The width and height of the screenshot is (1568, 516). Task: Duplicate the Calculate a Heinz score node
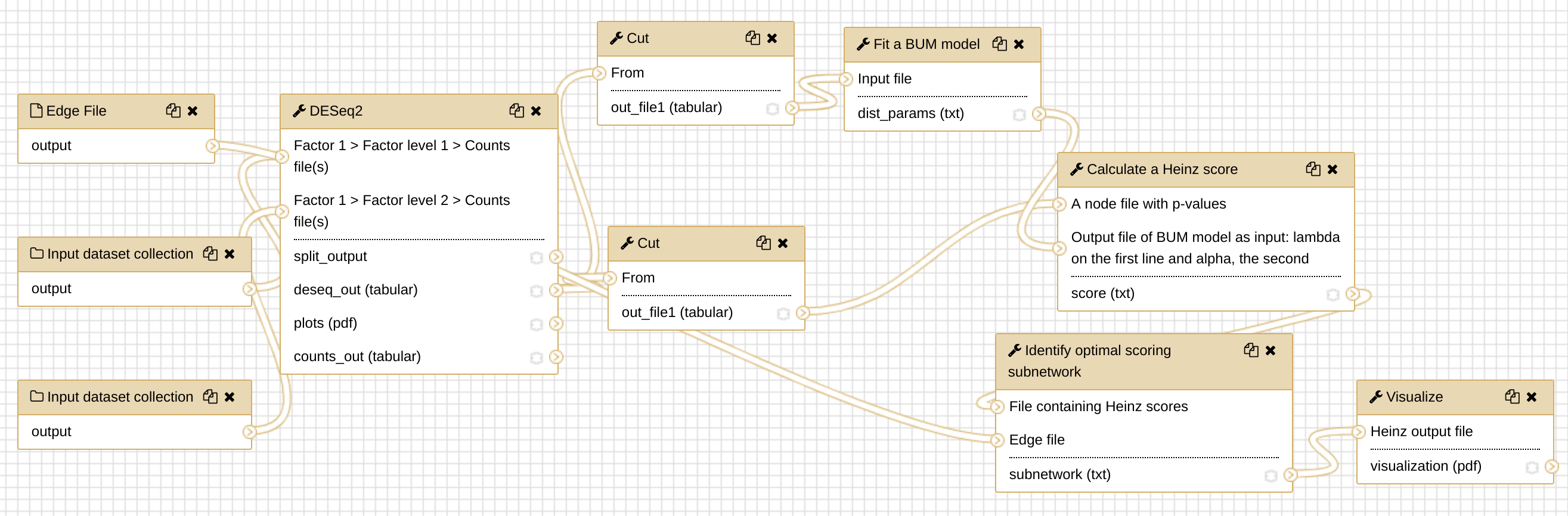point(1313,169)
